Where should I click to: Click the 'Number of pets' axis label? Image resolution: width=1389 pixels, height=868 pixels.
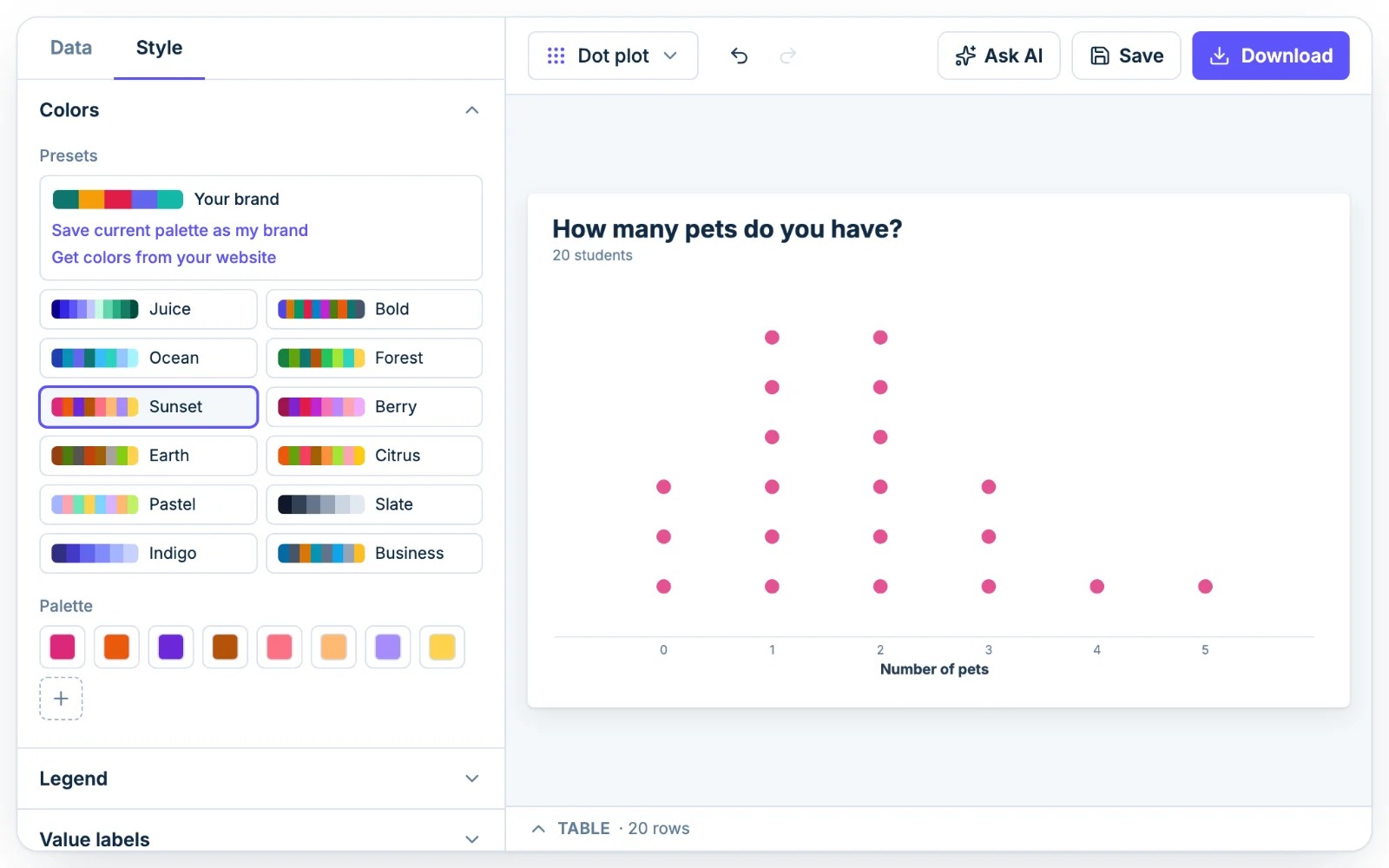pos(934,669)
